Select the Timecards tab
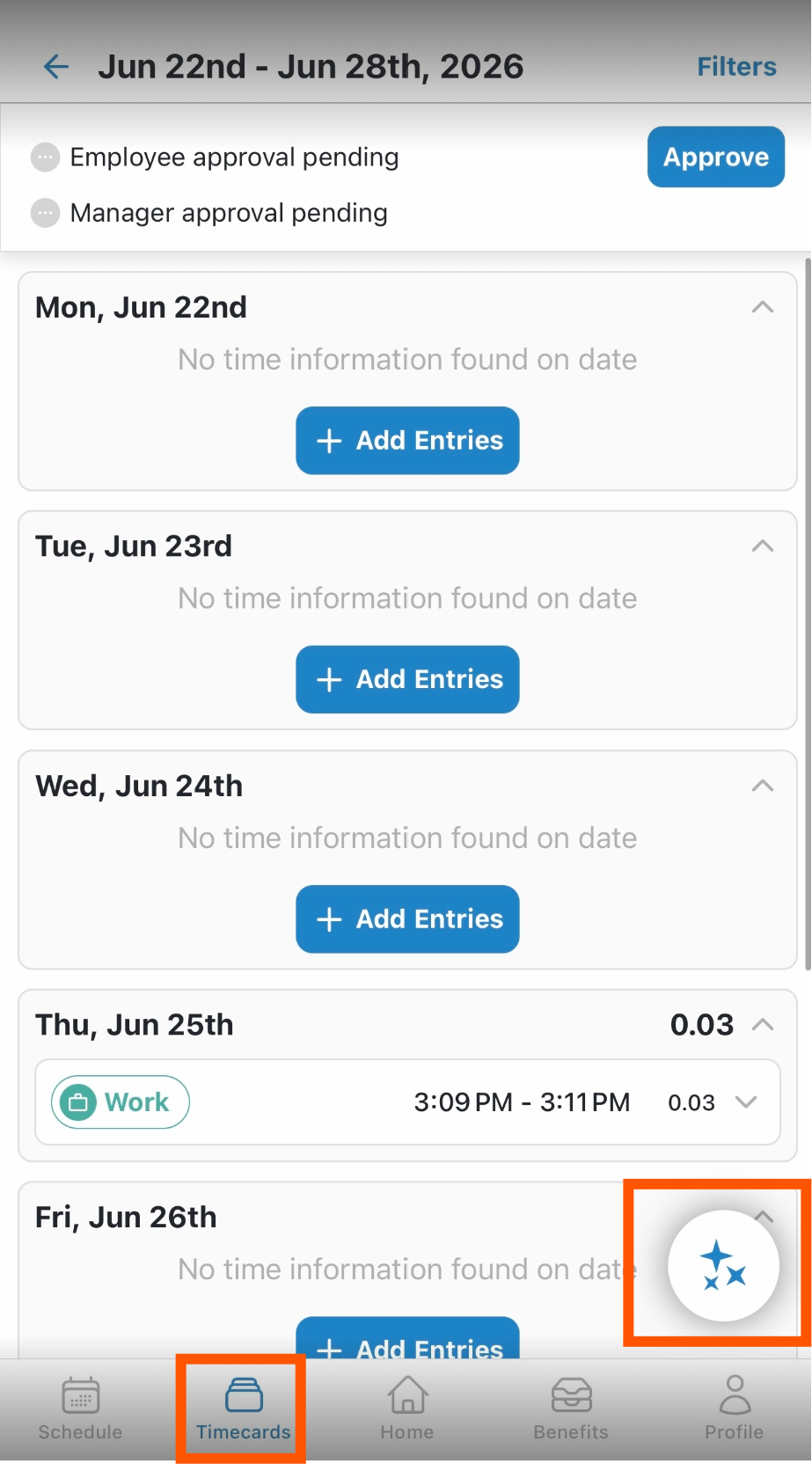Image resolution: width=812 pixels, height=1464 pixels. tap(244, 1409)
